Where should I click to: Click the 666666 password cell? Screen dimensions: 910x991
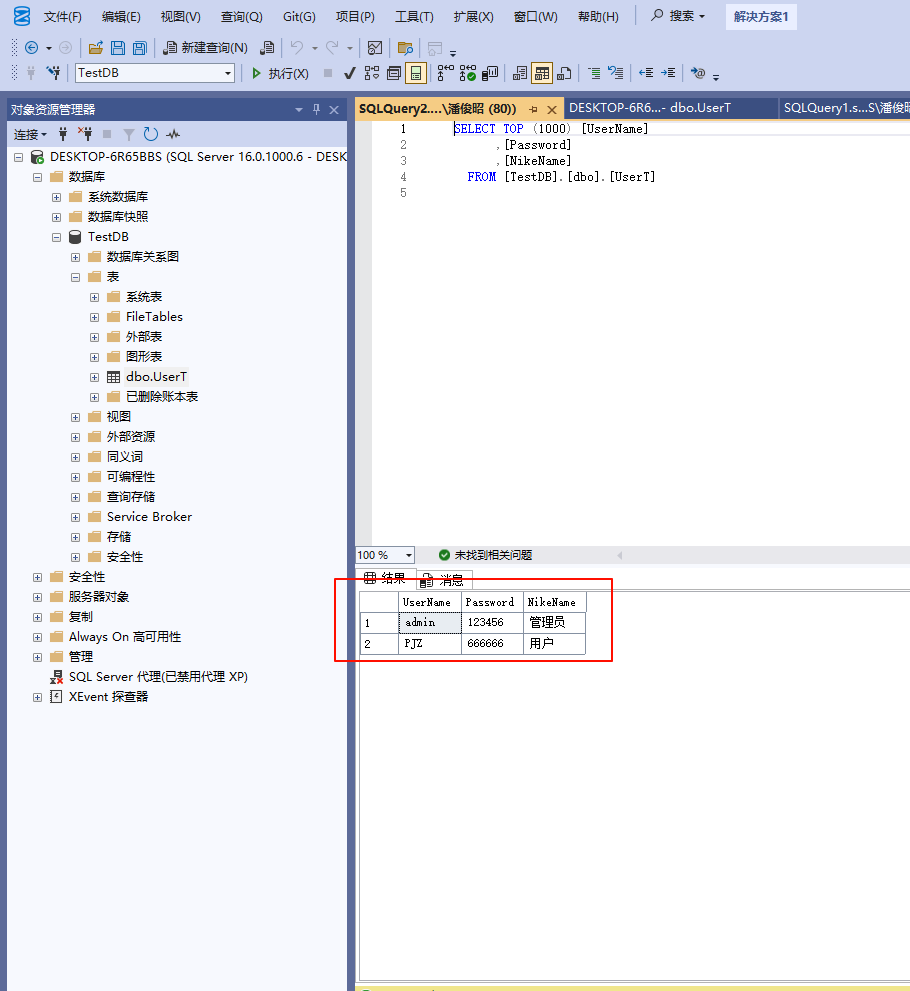point(492,643)
